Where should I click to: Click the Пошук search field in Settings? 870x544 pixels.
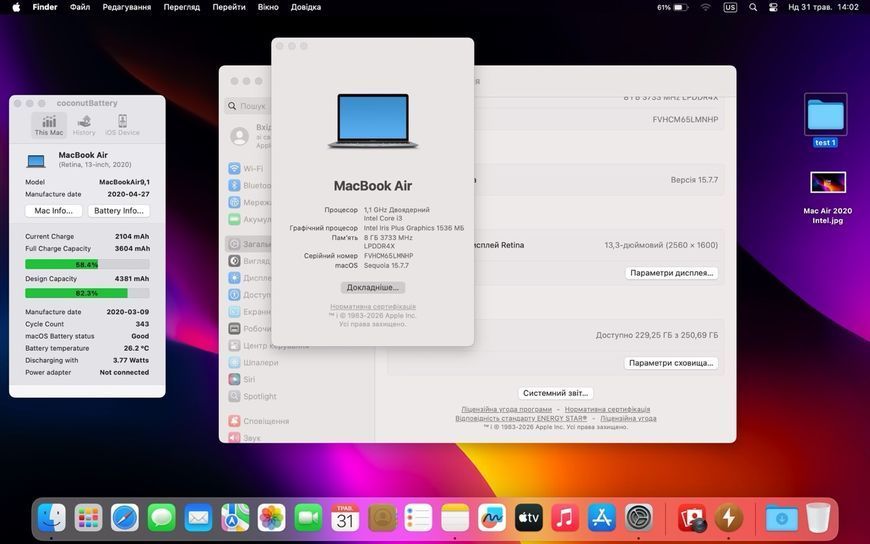[249, 105]
